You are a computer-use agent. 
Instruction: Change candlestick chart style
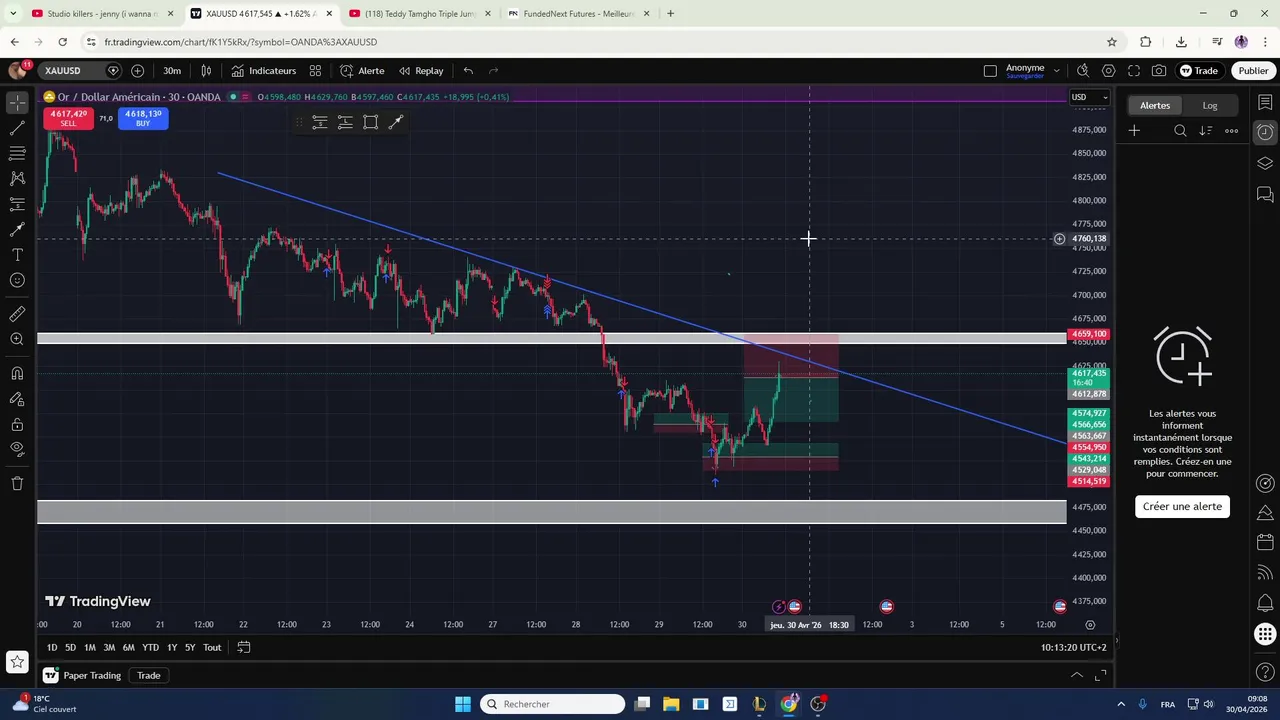coord(206,71)
